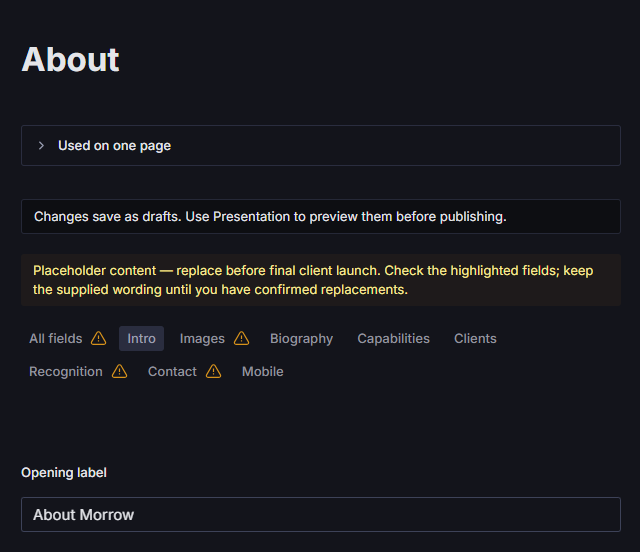Click the 'Changes save as drafts' notice

point(321,216)
